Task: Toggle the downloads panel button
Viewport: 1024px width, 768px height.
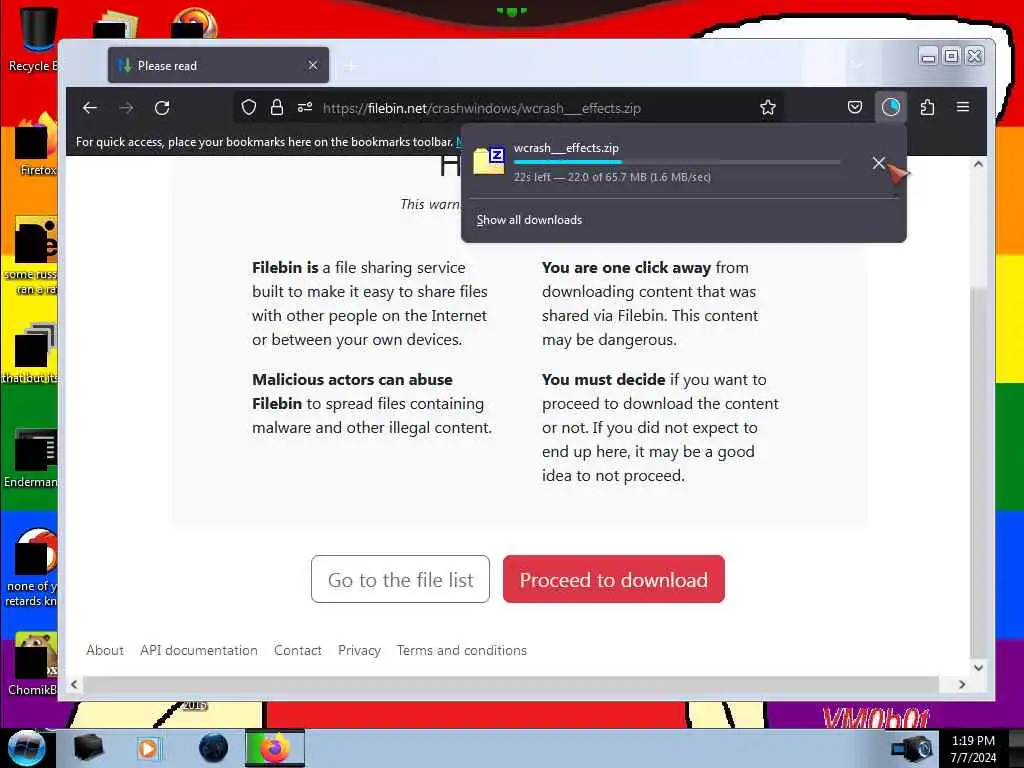Action: pos(891,107)
